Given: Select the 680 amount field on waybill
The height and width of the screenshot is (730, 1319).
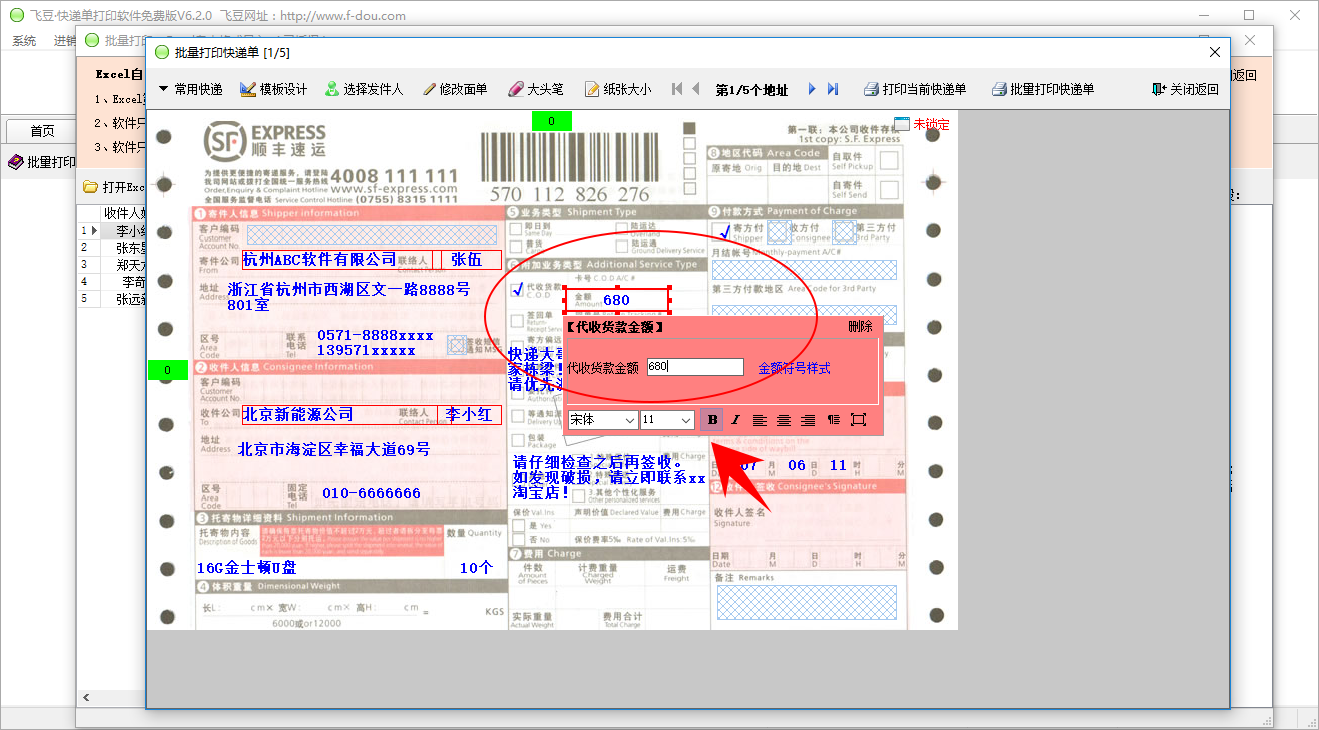Looking at the screenshot, I should point(616,300).
